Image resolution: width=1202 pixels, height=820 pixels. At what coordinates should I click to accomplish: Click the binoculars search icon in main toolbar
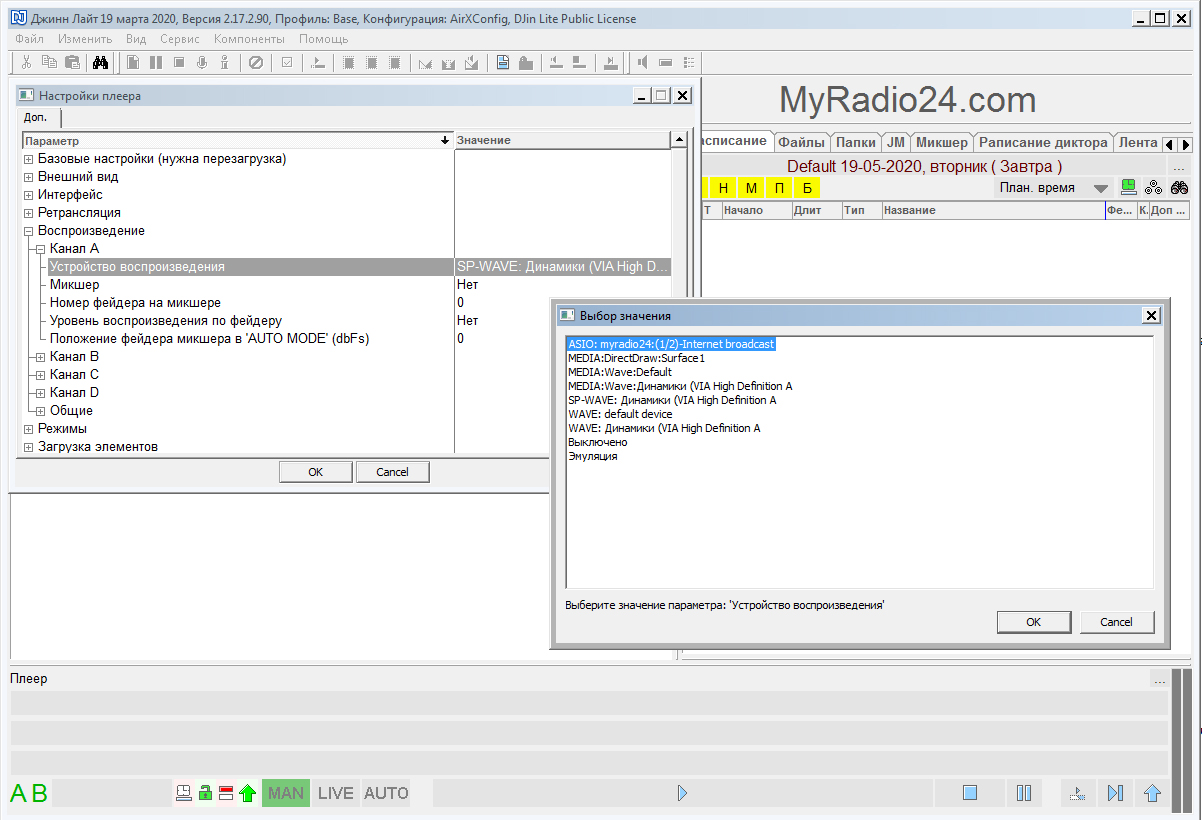100,63
